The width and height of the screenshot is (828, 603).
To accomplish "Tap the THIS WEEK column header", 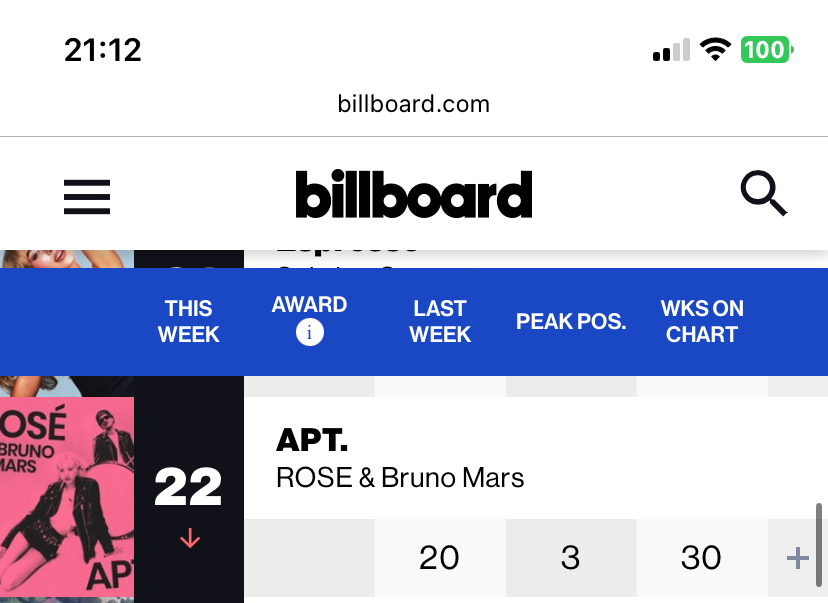I will coord(189,322).
